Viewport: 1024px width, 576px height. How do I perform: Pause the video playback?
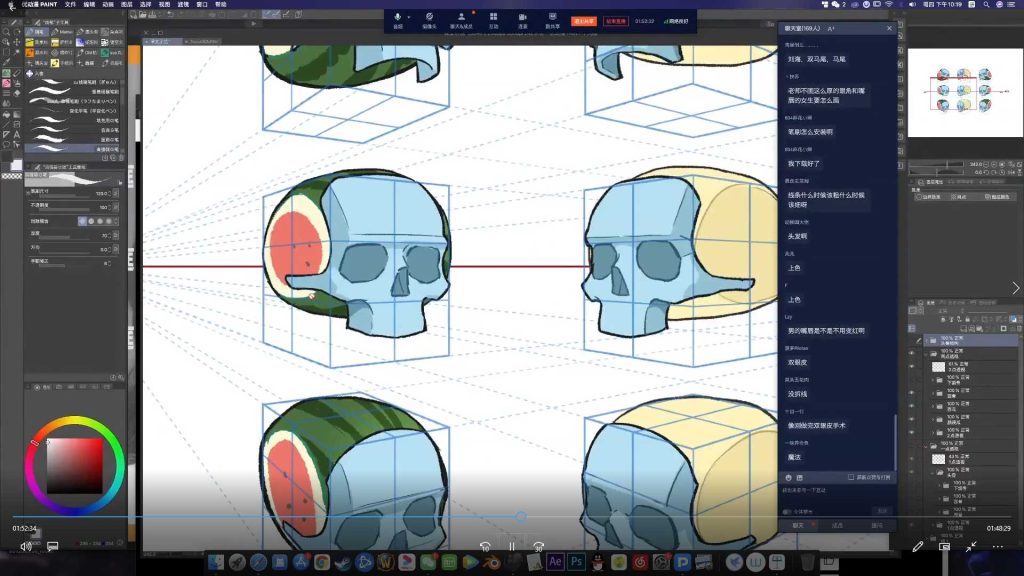click(x=512, y=547)
